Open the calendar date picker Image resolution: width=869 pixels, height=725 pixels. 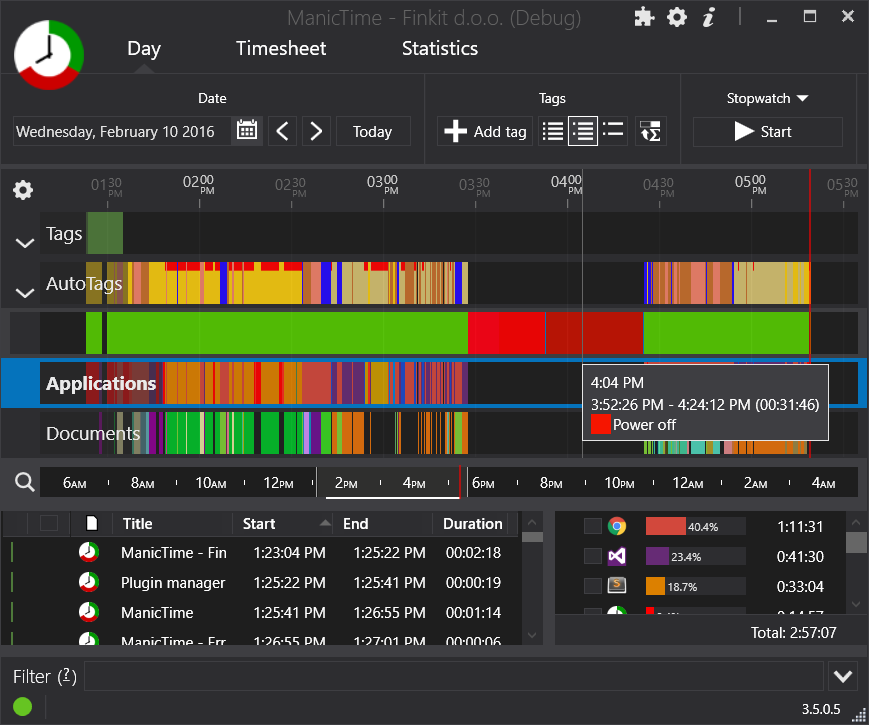(247, 131)
